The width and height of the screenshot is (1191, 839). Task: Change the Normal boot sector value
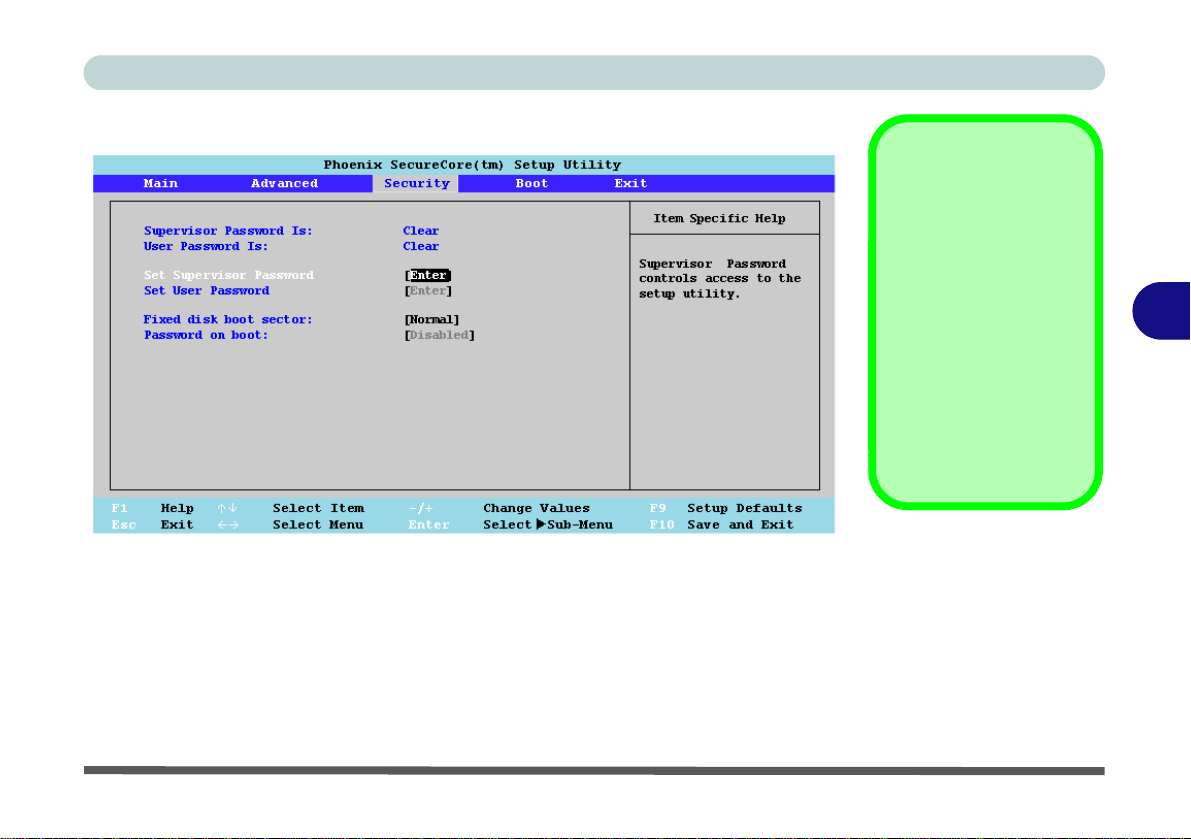[431, 320]
